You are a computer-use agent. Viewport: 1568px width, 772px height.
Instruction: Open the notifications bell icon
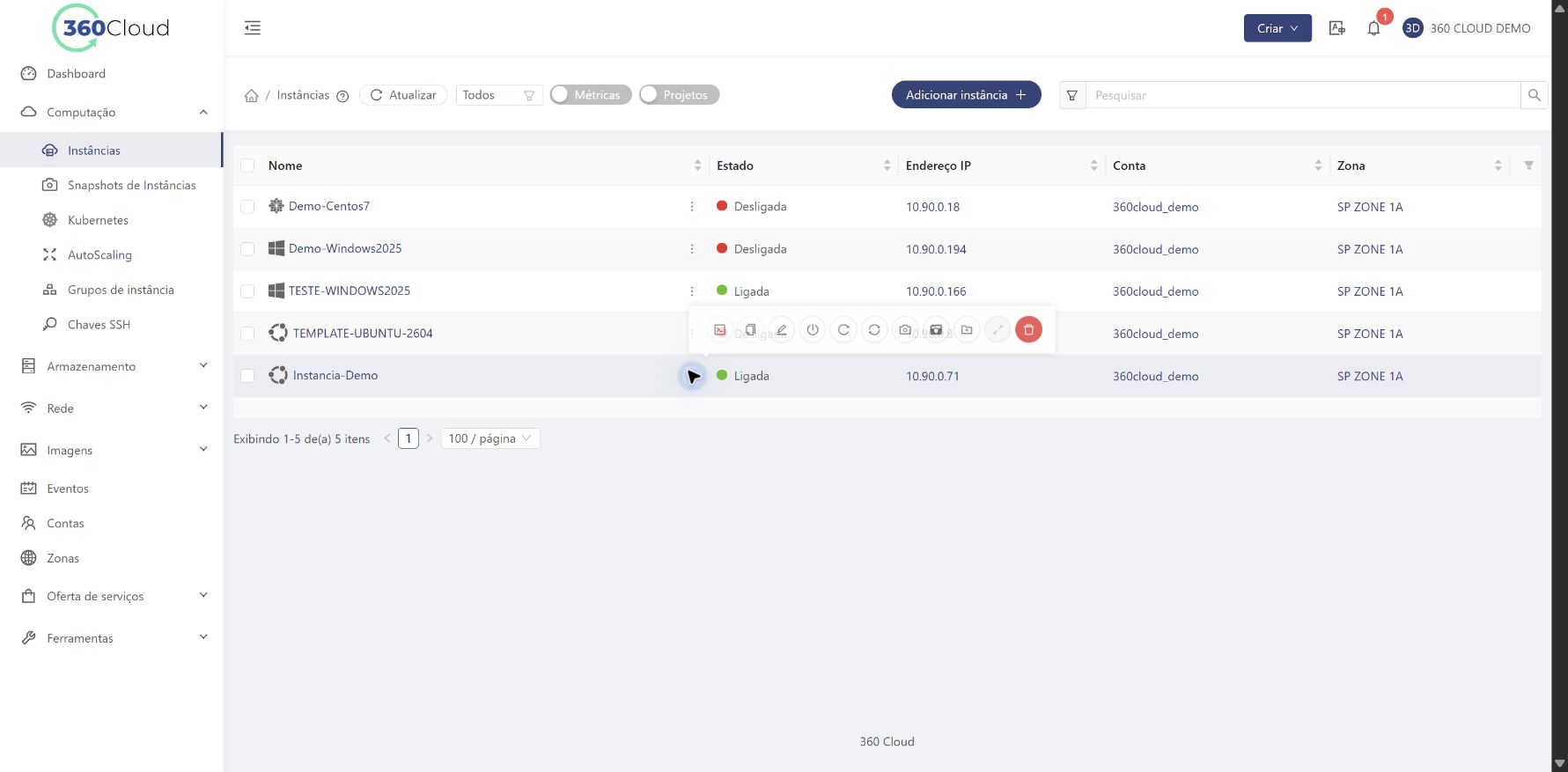pos(1373,28)
